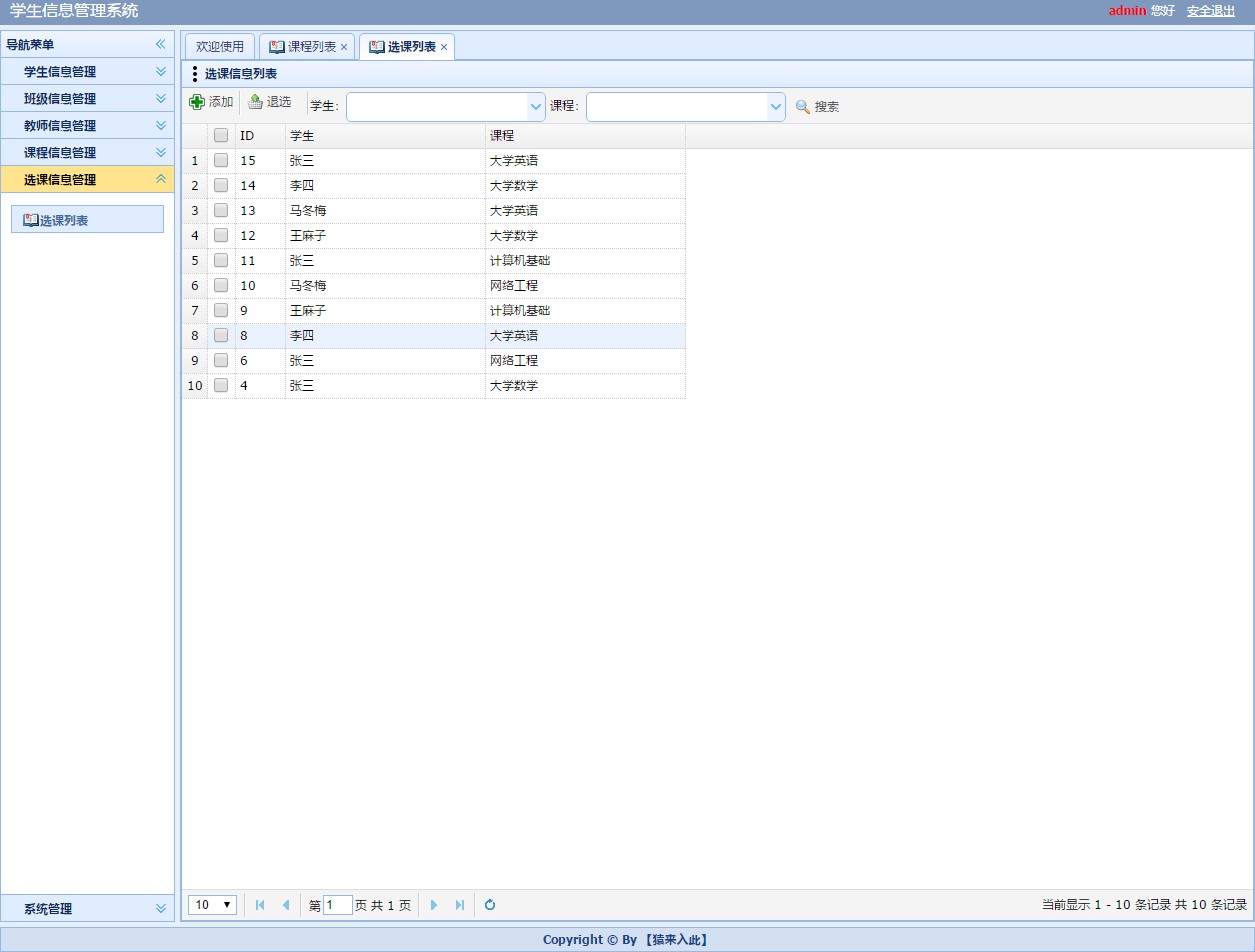Open 选课列表 in the sidebar menu
The height and width of the screenshot is (952, 1255).
coord(87,219)
